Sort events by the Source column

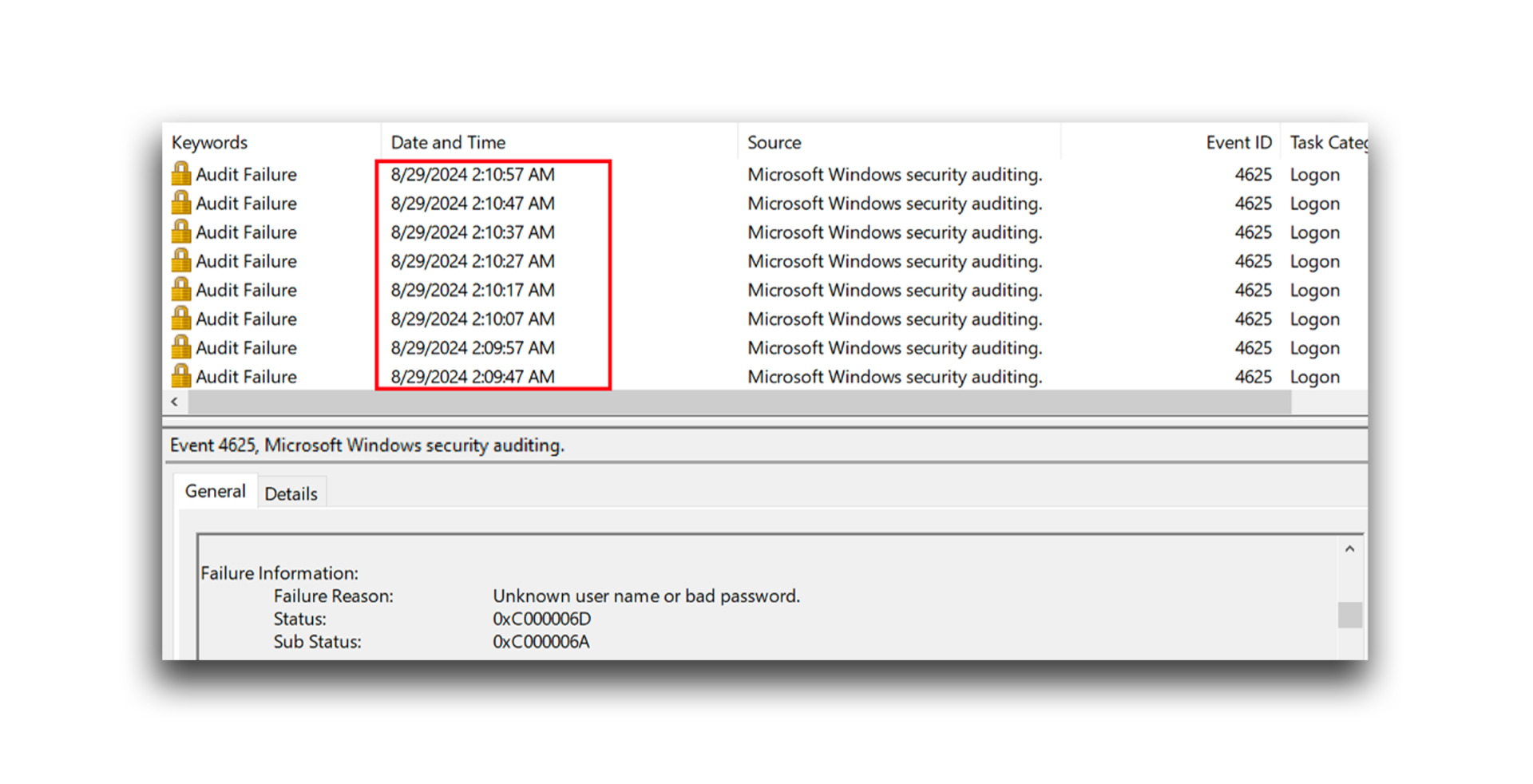tap(774, 141)
